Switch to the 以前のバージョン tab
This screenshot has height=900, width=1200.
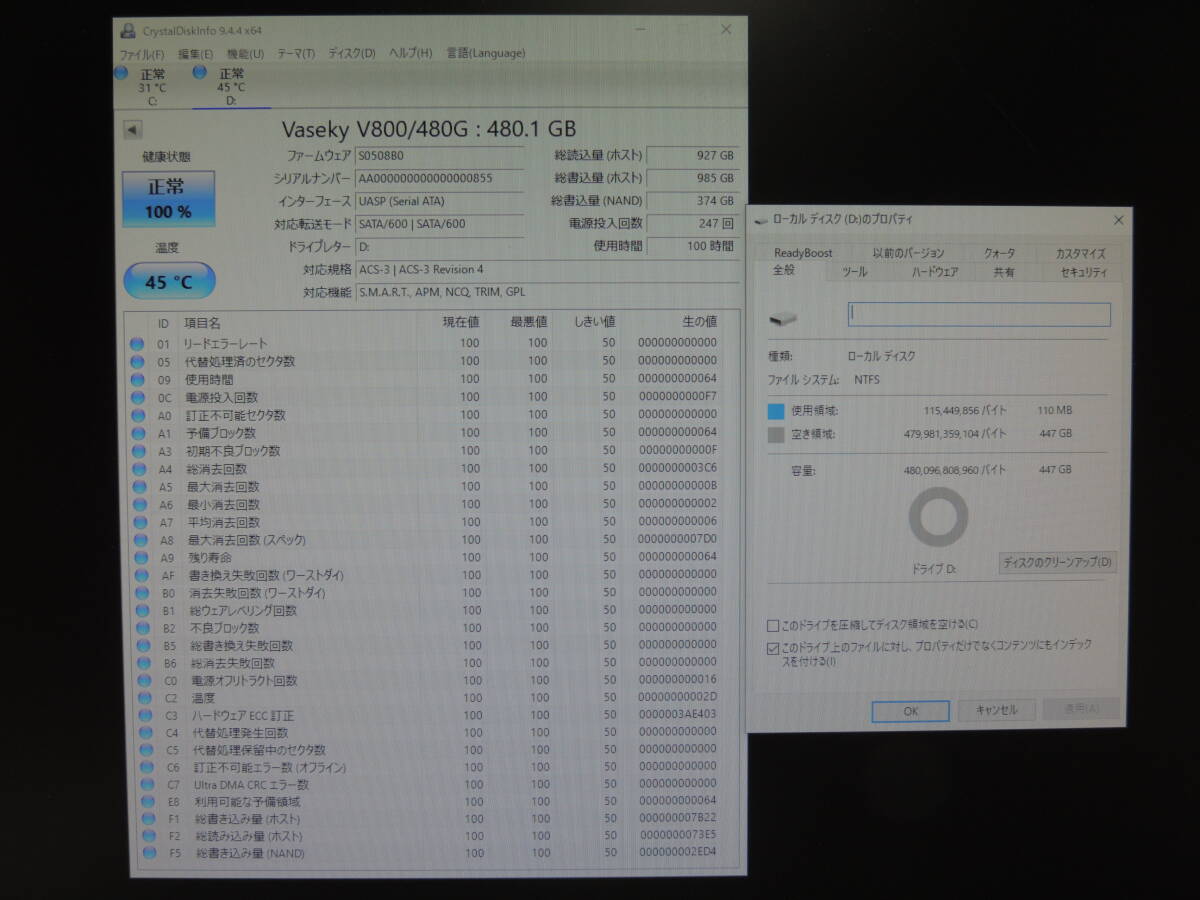coord(908,253)
